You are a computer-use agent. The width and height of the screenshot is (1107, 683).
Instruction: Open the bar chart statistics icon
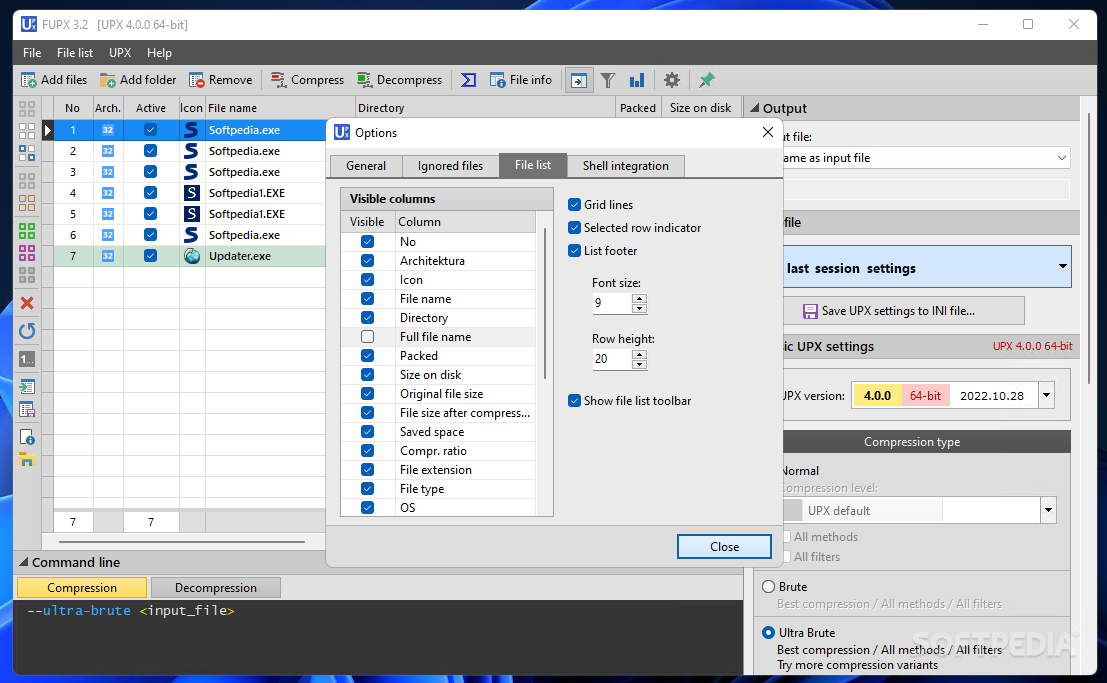click(637, 81)
